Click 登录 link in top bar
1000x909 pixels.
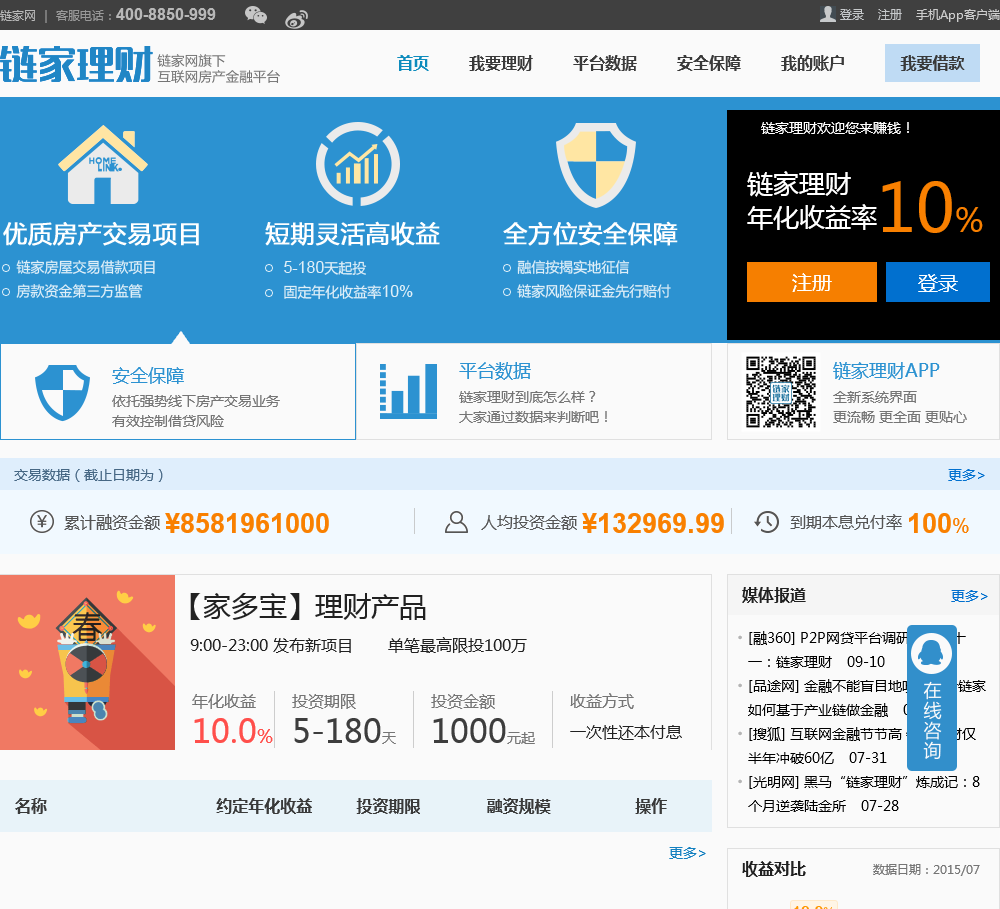coord(851,15)
